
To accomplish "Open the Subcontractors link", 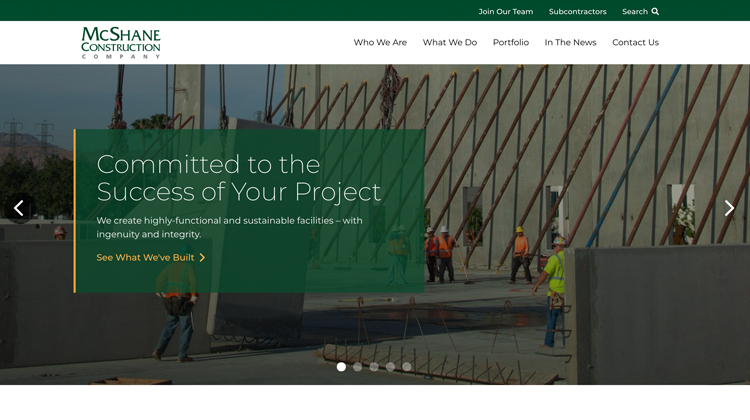I will tap(577, 11).
